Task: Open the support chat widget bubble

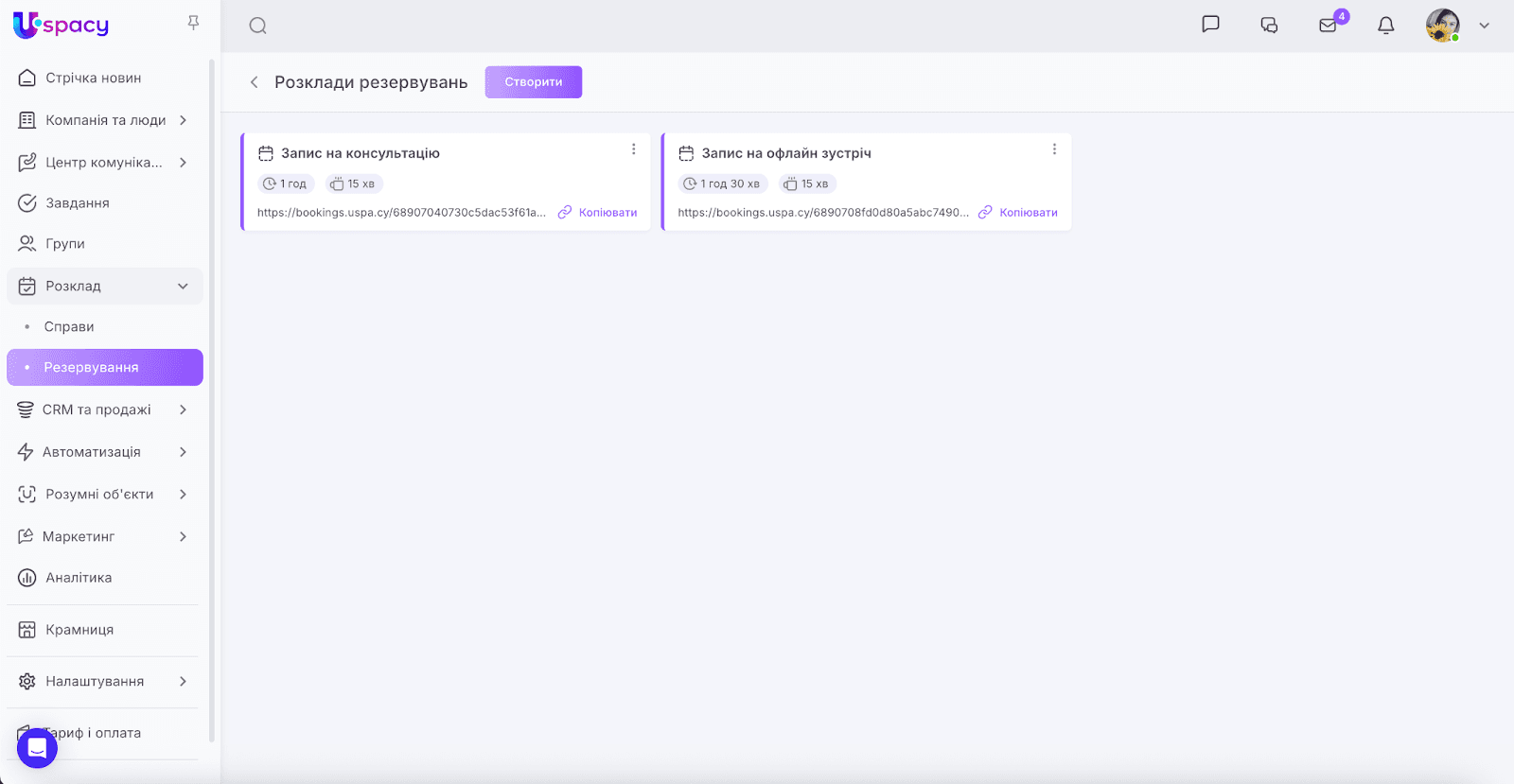Action: click(x=37, y=749)
